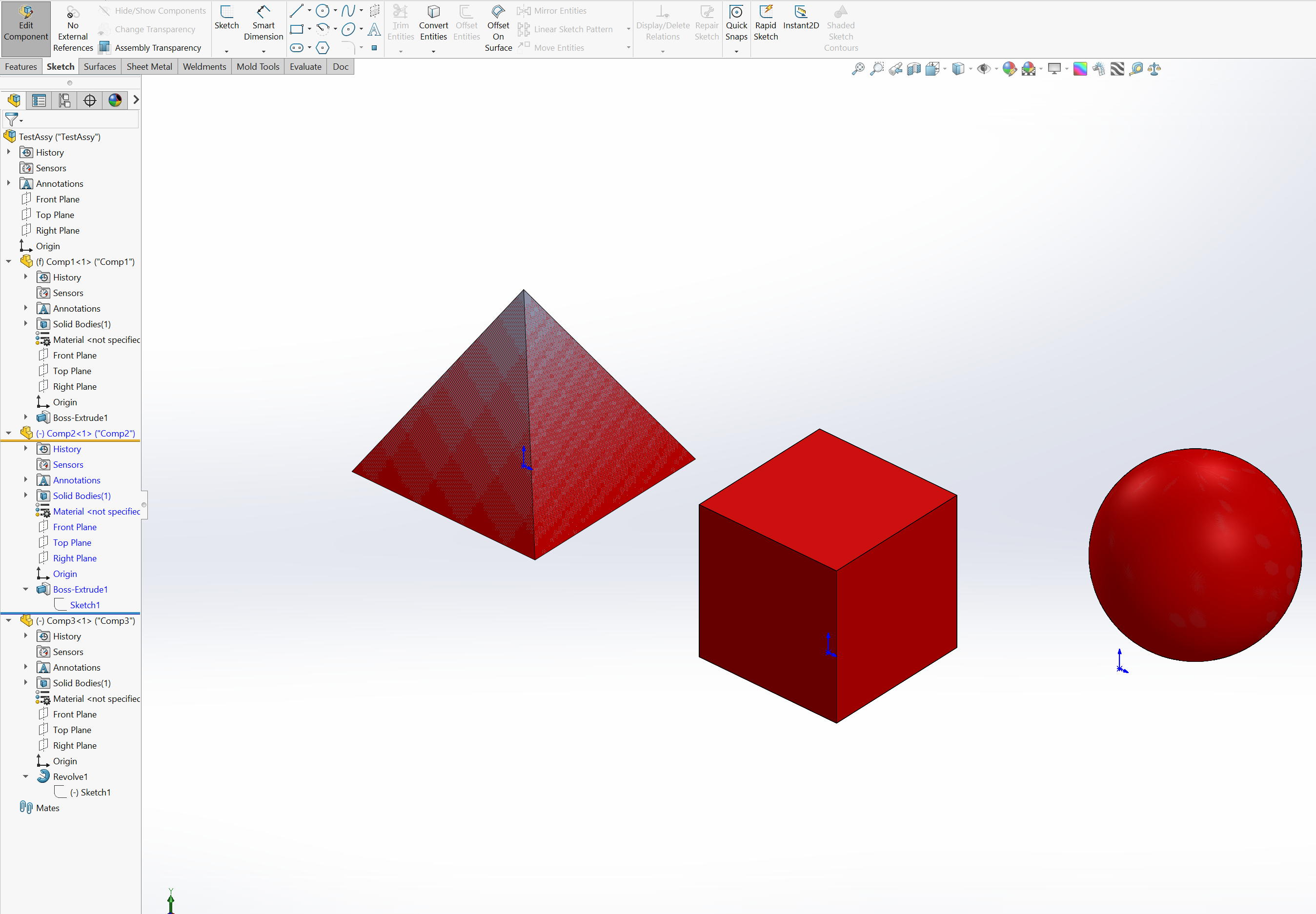The image size is (1316, 914).
Task: Click Apply Scene icon
Action: click(1029, 69)
